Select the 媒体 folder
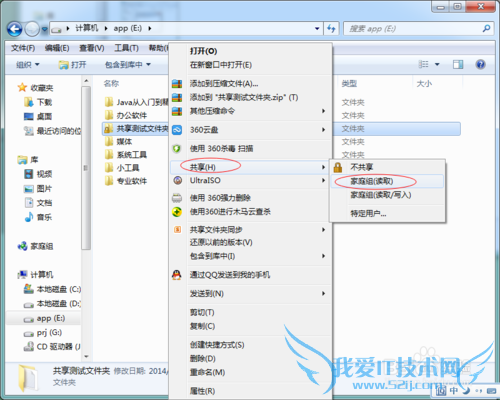The image size is (500, 400). point(124,142)
